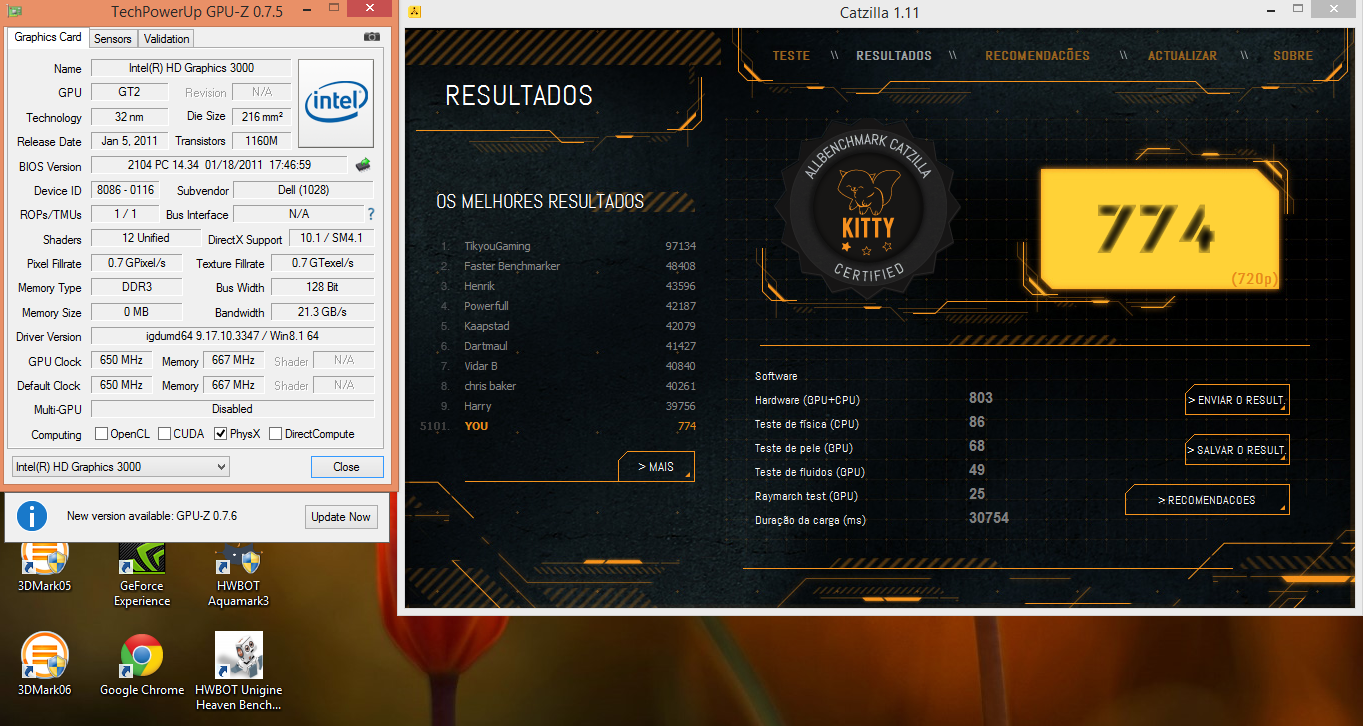The image size is (1363, 726).
Task: Click the 774 score panel
Action: [x=1160, y=228]
